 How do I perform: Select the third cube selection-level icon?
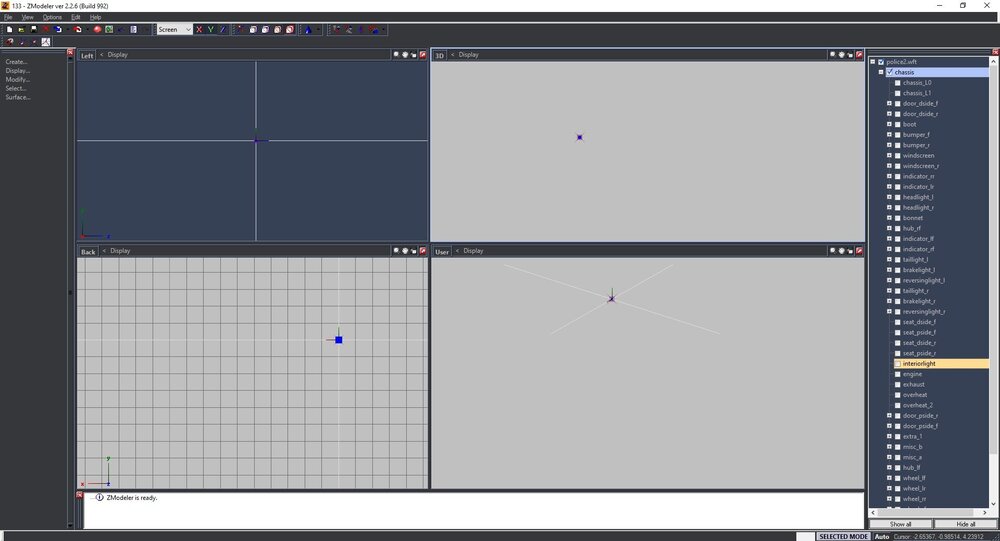[x=277, y=29]
